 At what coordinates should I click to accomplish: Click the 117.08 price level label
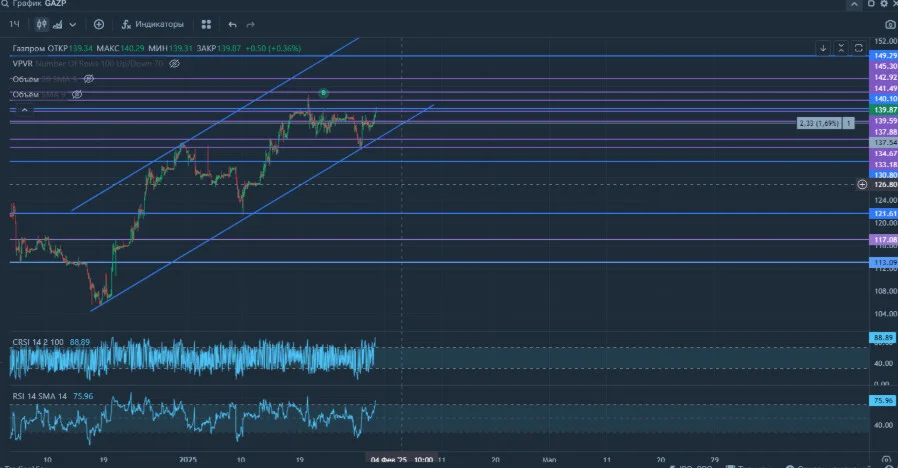click(x=884, y=239)
